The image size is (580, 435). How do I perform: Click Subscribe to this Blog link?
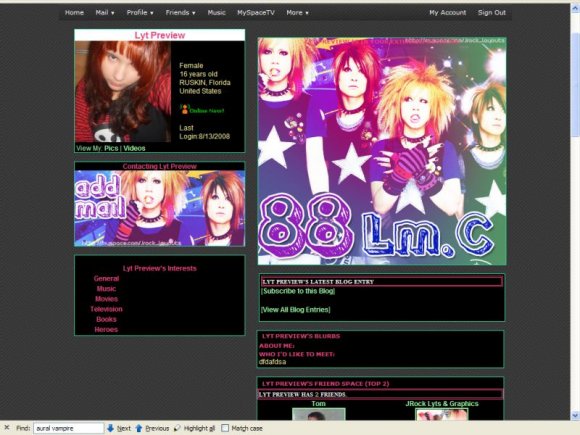[298, 291]
